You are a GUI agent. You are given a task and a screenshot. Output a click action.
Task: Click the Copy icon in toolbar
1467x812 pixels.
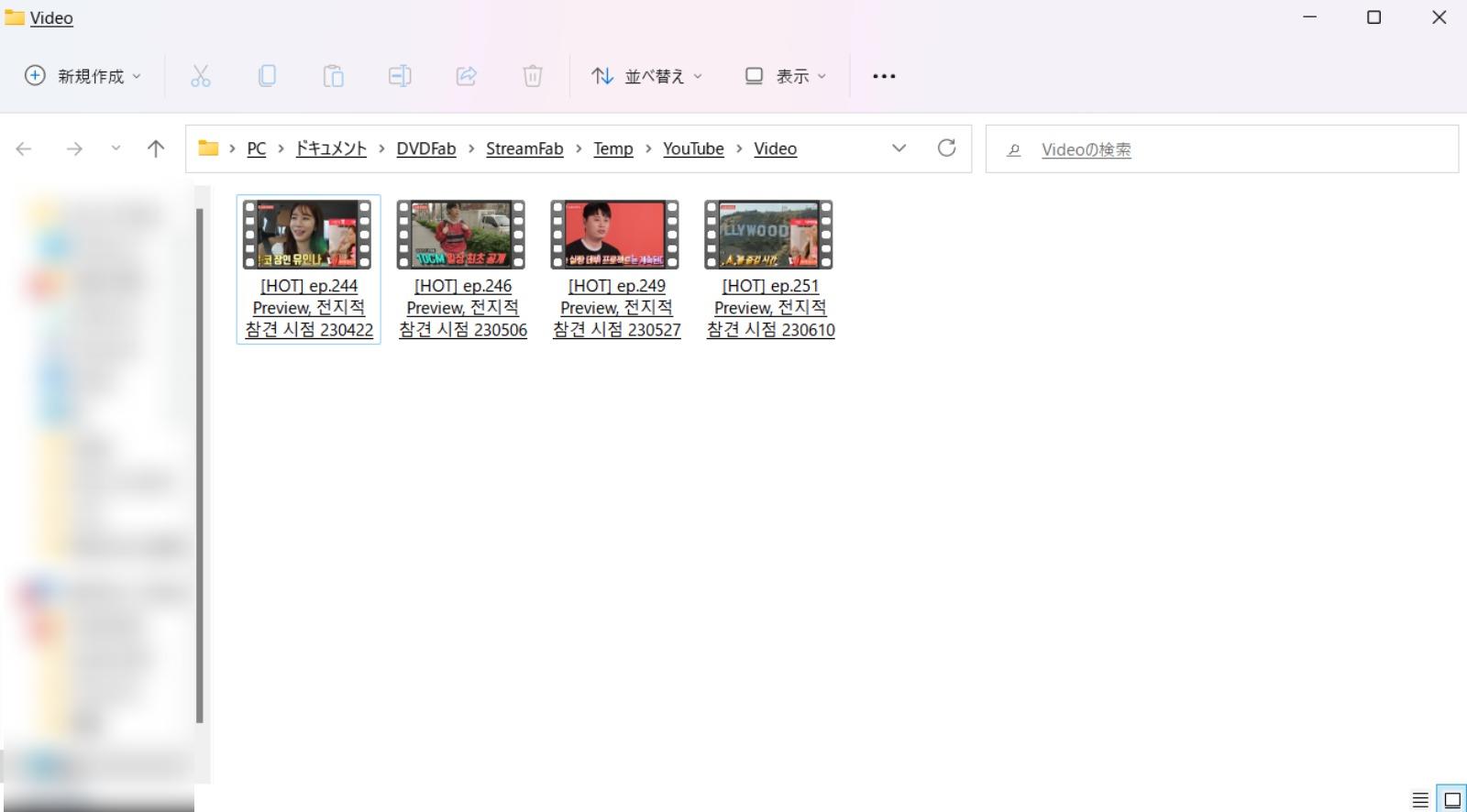point(267,76)
